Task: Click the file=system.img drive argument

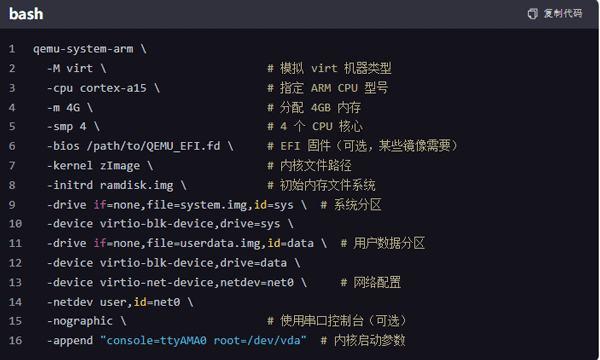Action: 197,205
